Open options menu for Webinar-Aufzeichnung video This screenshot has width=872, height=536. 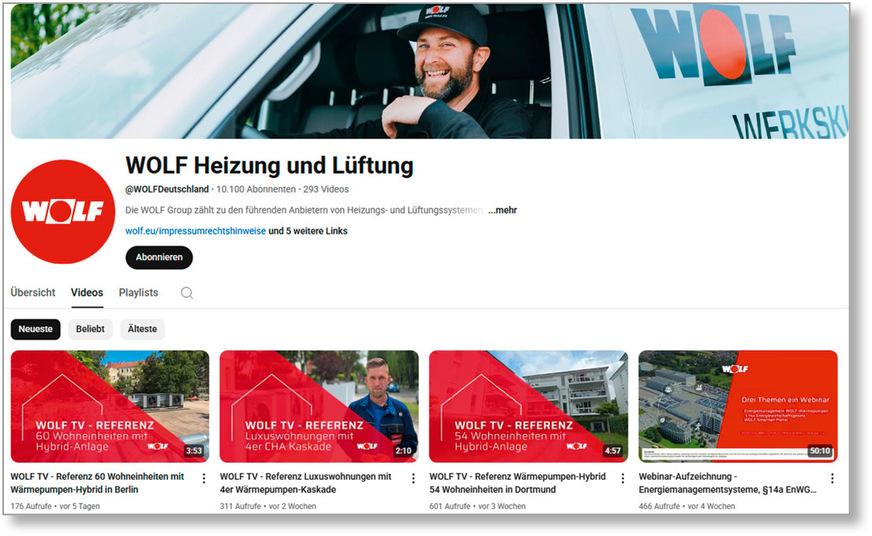pyautogui.click(x=832, y=478)
